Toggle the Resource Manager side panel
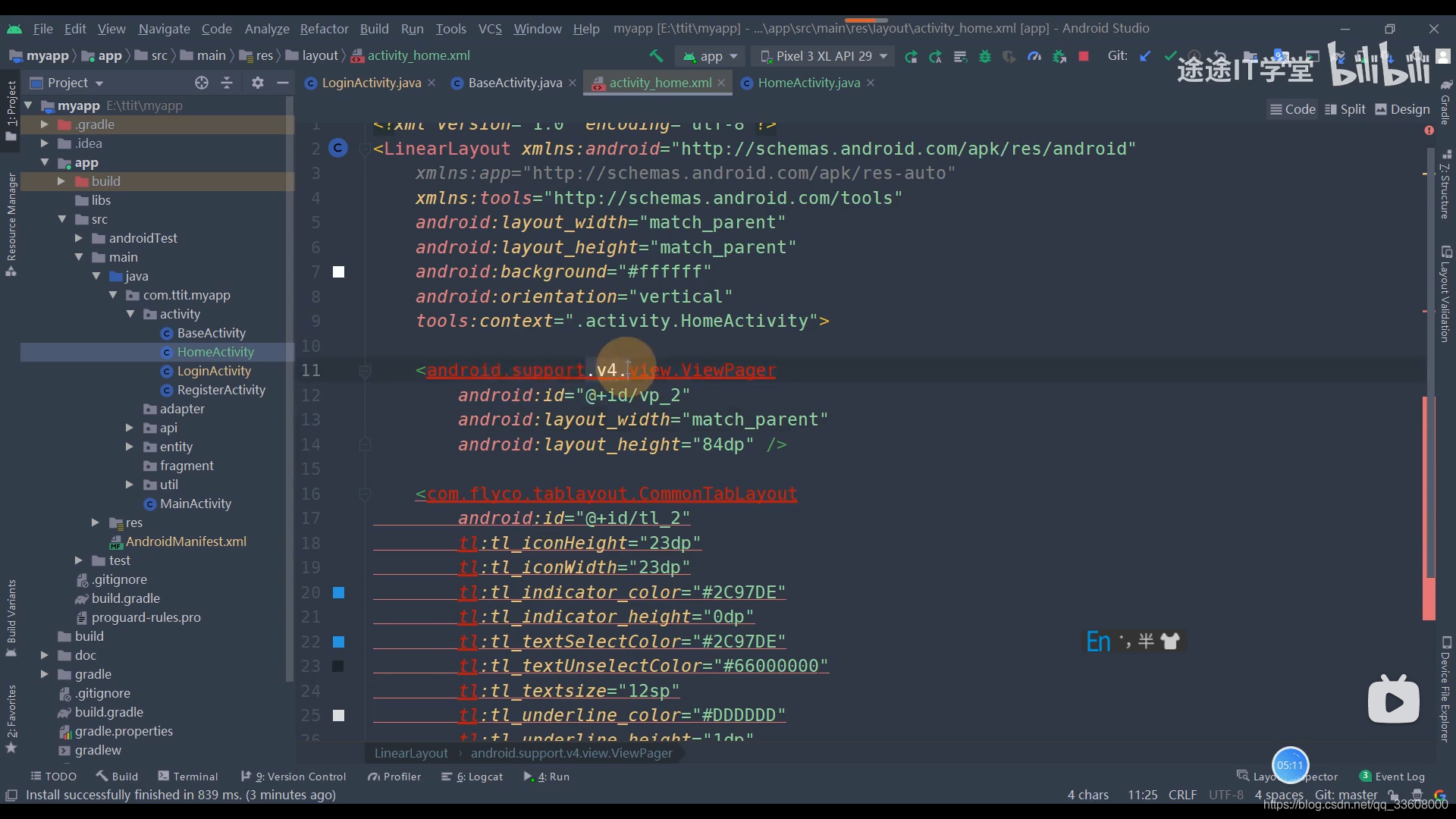The height and width of the screenshot is (819, 1456). [x=11, y=224]
